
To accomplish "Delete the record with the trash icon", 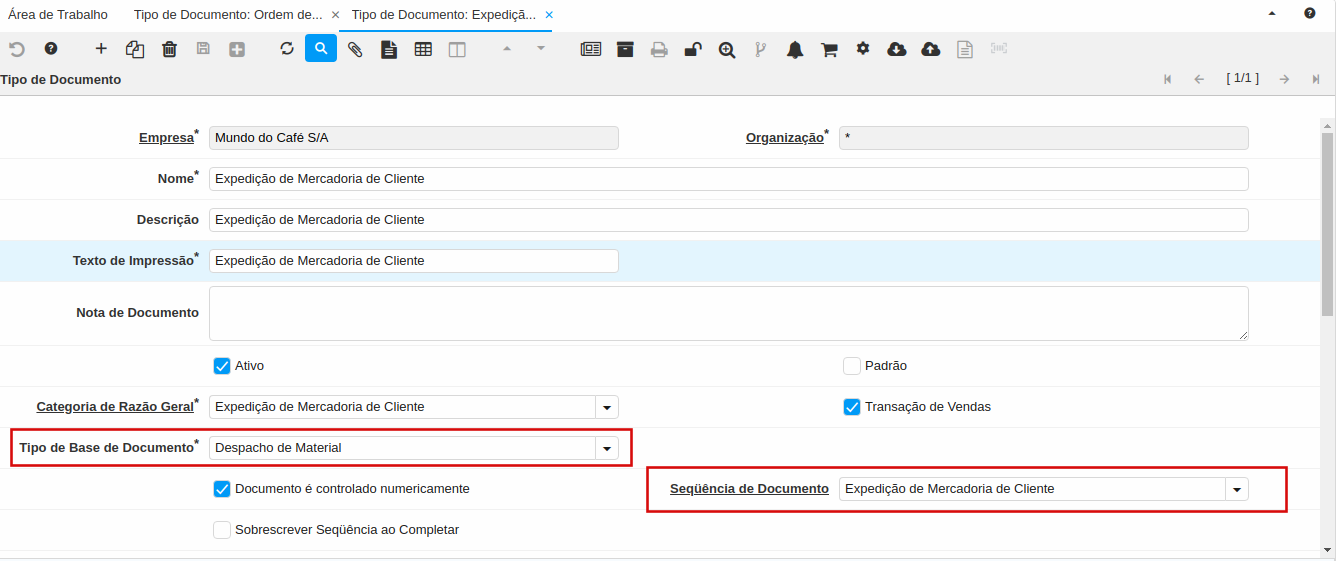I will (169, 49).
